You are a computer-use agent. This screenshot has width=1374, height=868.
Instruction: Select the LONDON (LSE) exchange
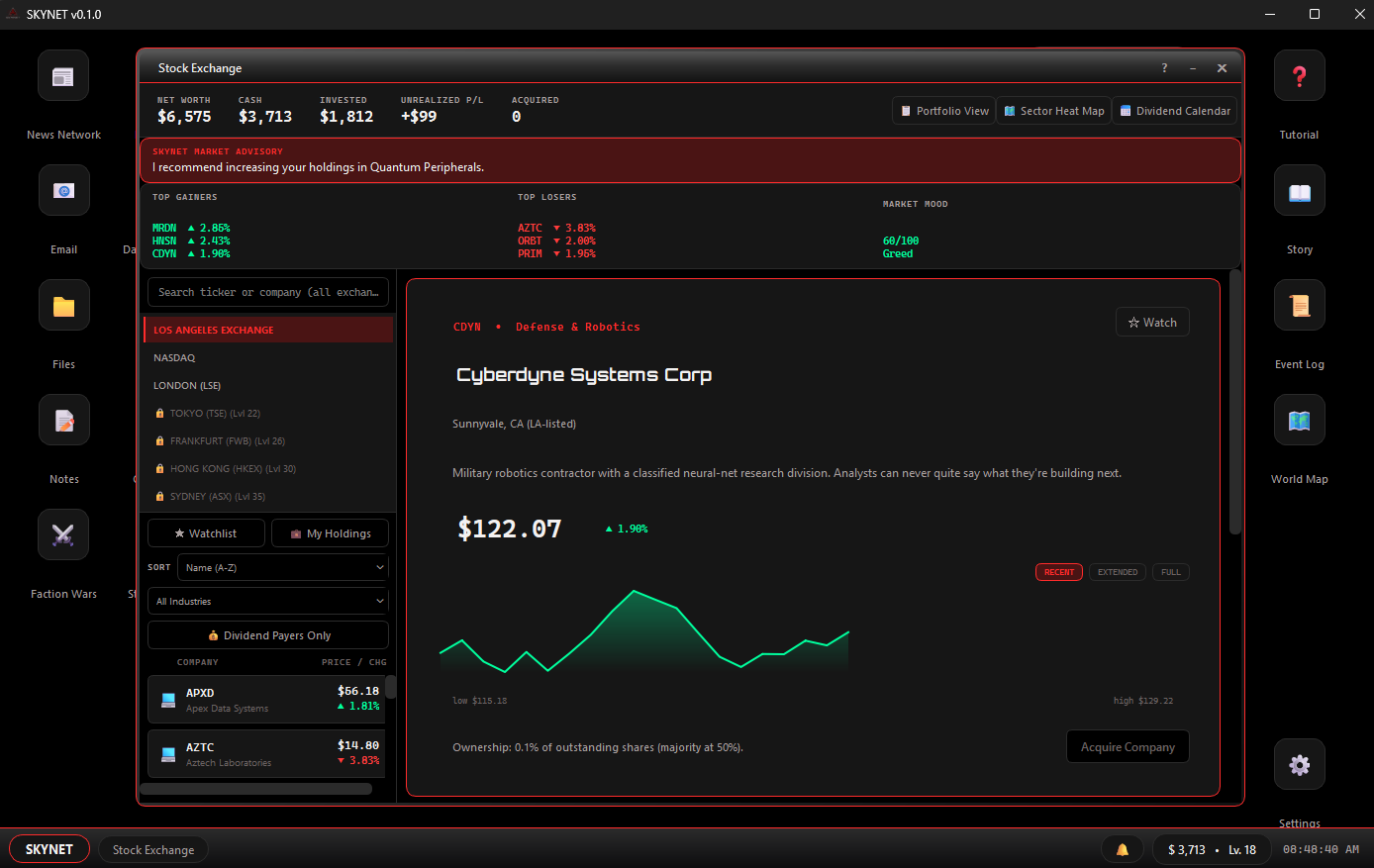point(268,385)
